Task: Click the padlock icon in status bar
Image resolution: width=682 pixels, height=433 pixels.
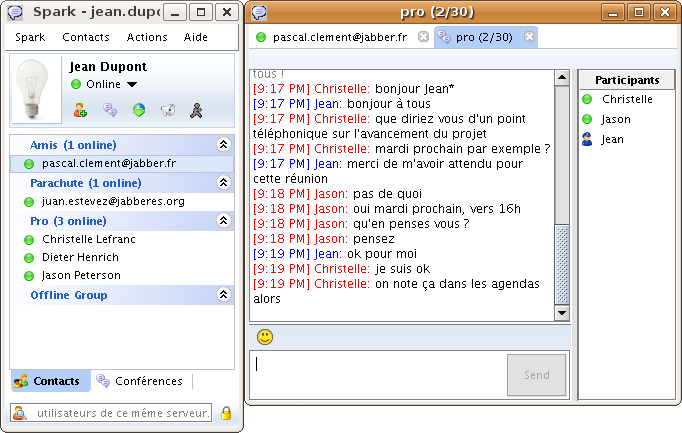Action: point(226,413)
